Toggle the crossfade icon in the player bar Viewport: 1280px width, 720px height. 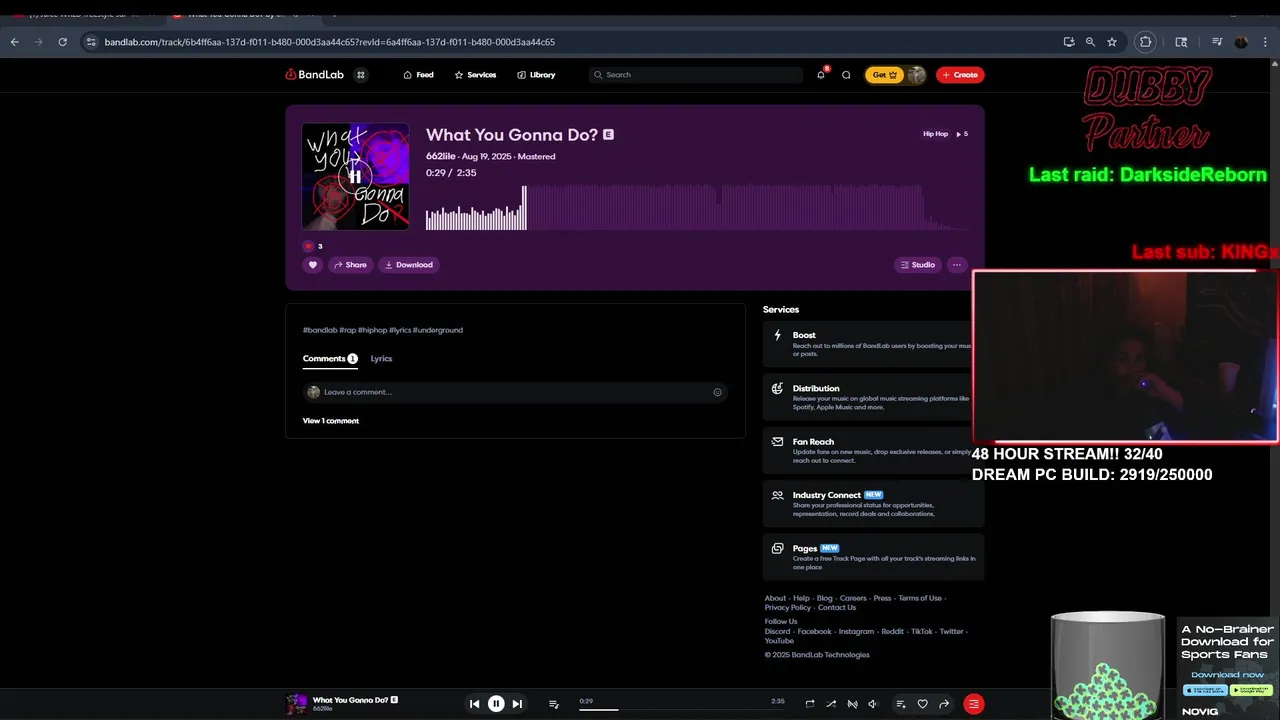[852, 704]
